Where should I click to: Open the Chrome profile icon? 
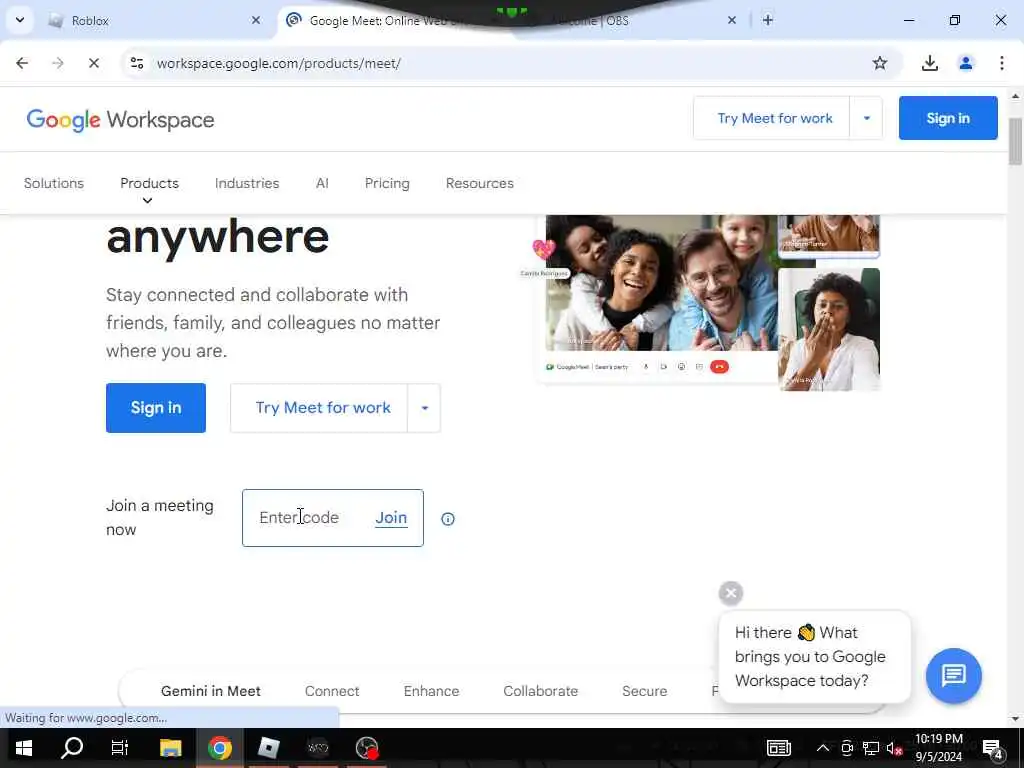coord(965,63)
